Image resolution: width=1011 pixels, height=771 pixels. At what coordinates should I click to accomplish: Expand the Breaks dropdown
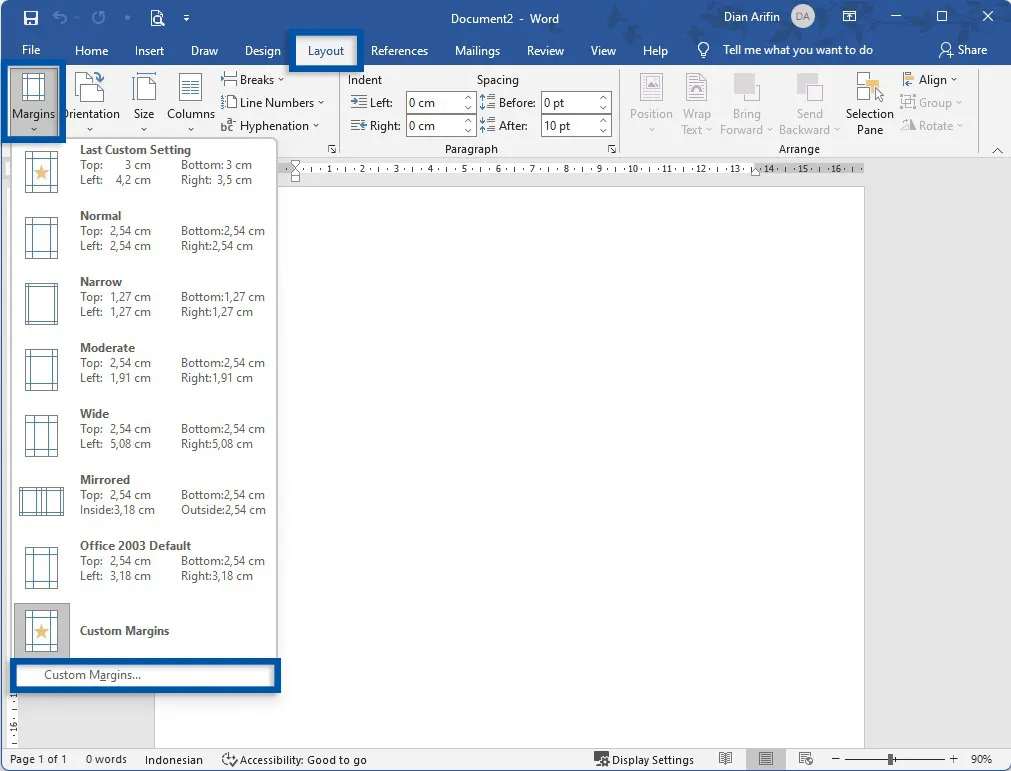tap(253, 80)
